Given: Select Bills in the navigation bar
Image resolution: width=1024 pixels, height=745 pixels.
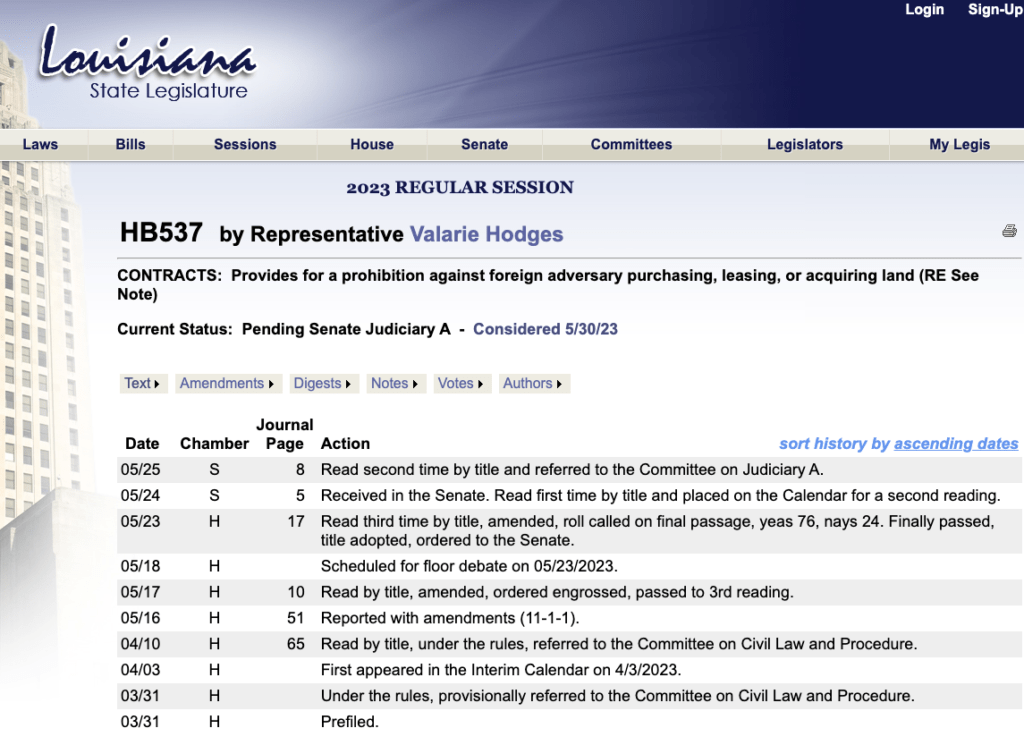Looking at the screenshot, I should click(x=130, y=144).
